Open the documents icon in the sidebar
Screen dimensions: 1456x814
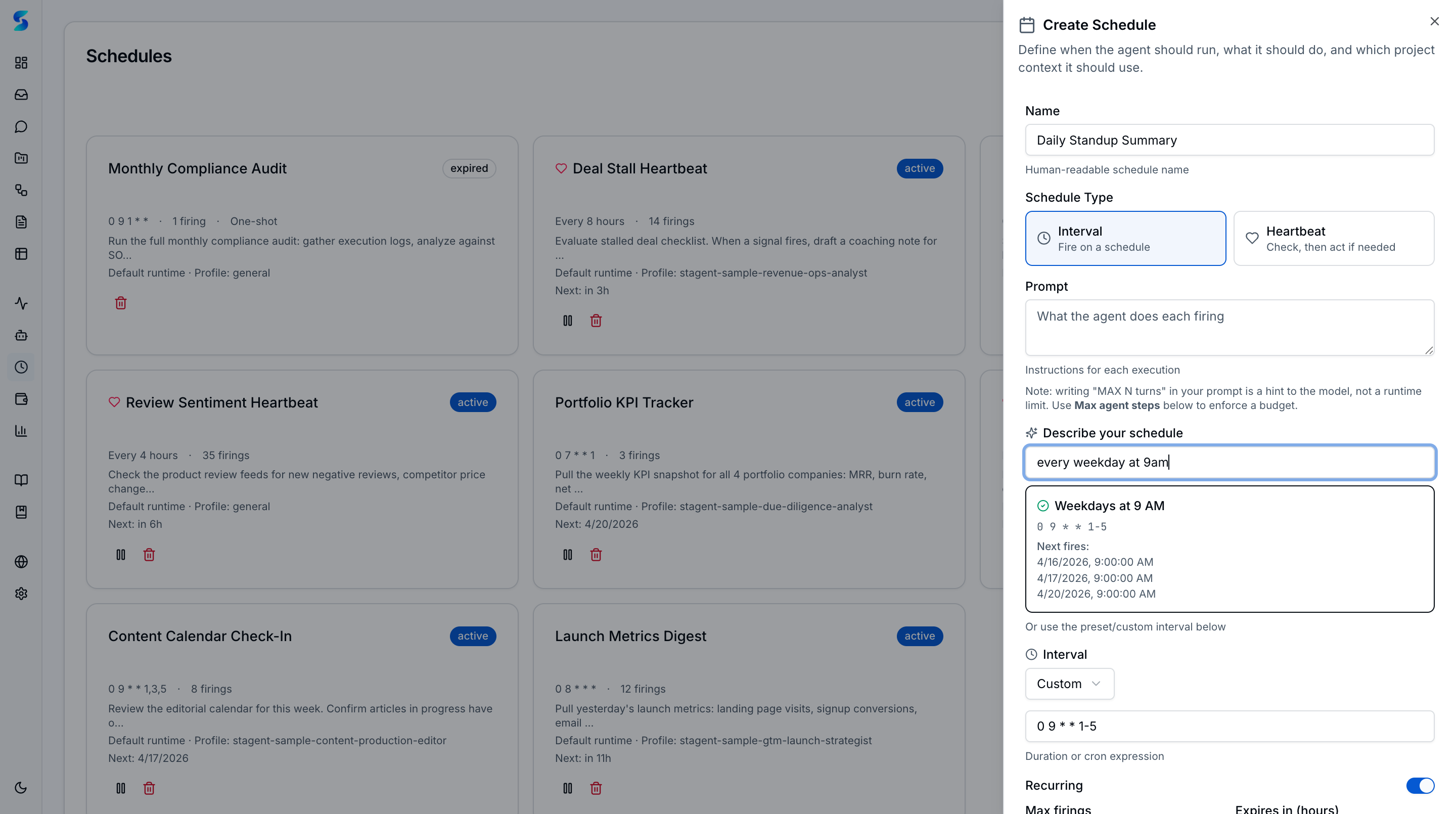click(21, 222)
